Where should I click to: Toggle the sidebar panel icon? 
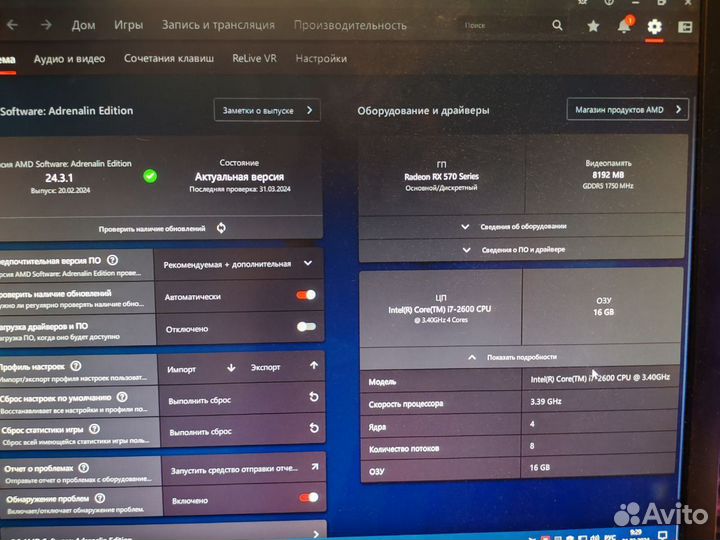[685, 27]
